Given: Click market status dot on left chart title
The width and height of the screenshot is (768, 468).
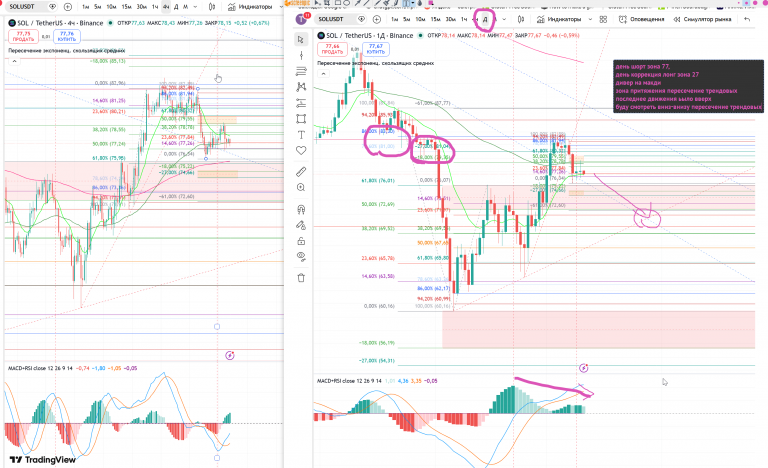Looking at the screenshot, I should click(110, 23).
